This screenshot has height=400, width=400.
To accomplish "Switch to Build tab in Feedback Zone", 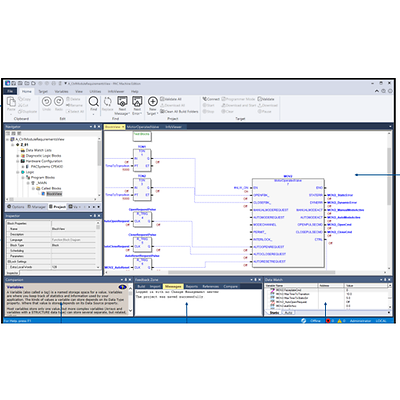I will click(x=141, y=286).
